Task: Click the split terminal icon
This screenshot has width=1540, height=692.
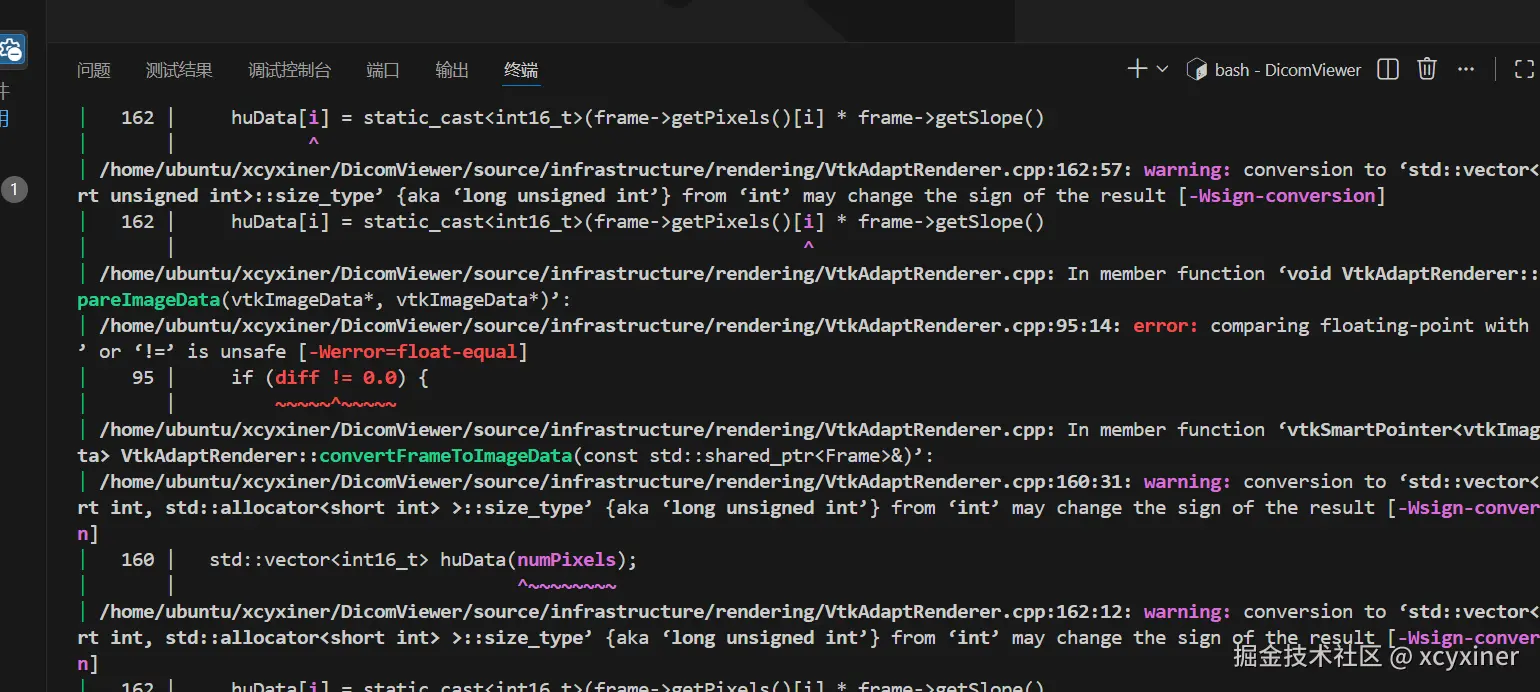Action: (x=1388, y=69)
